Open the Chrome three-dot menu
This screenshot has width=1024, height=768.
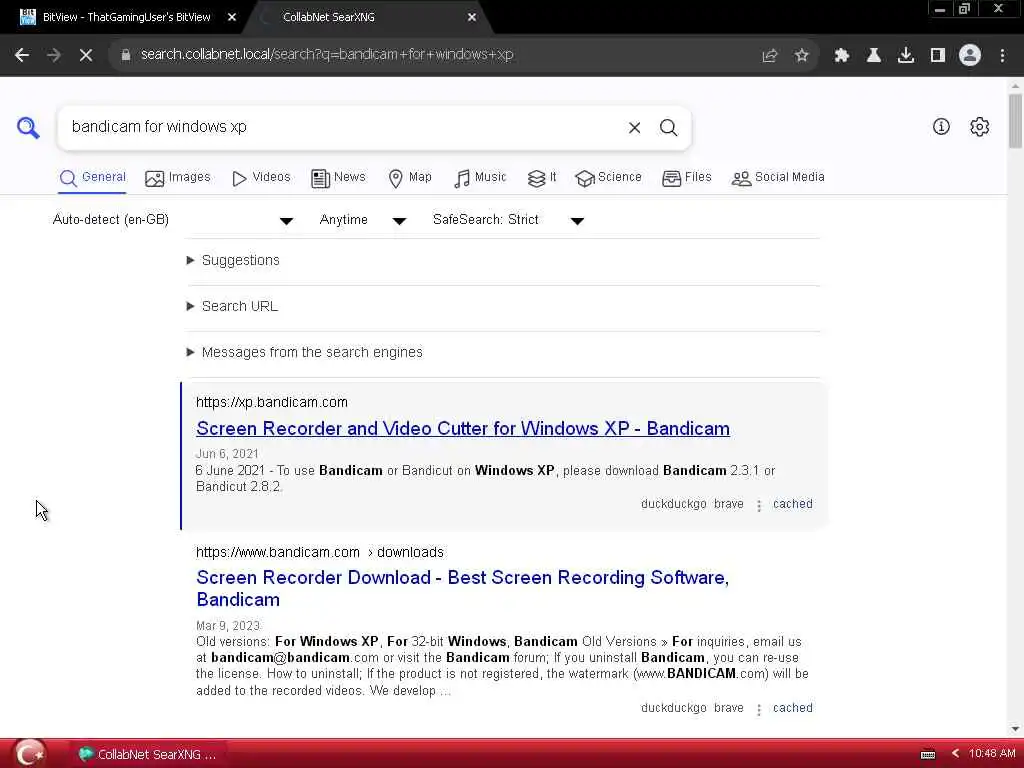1002,56
